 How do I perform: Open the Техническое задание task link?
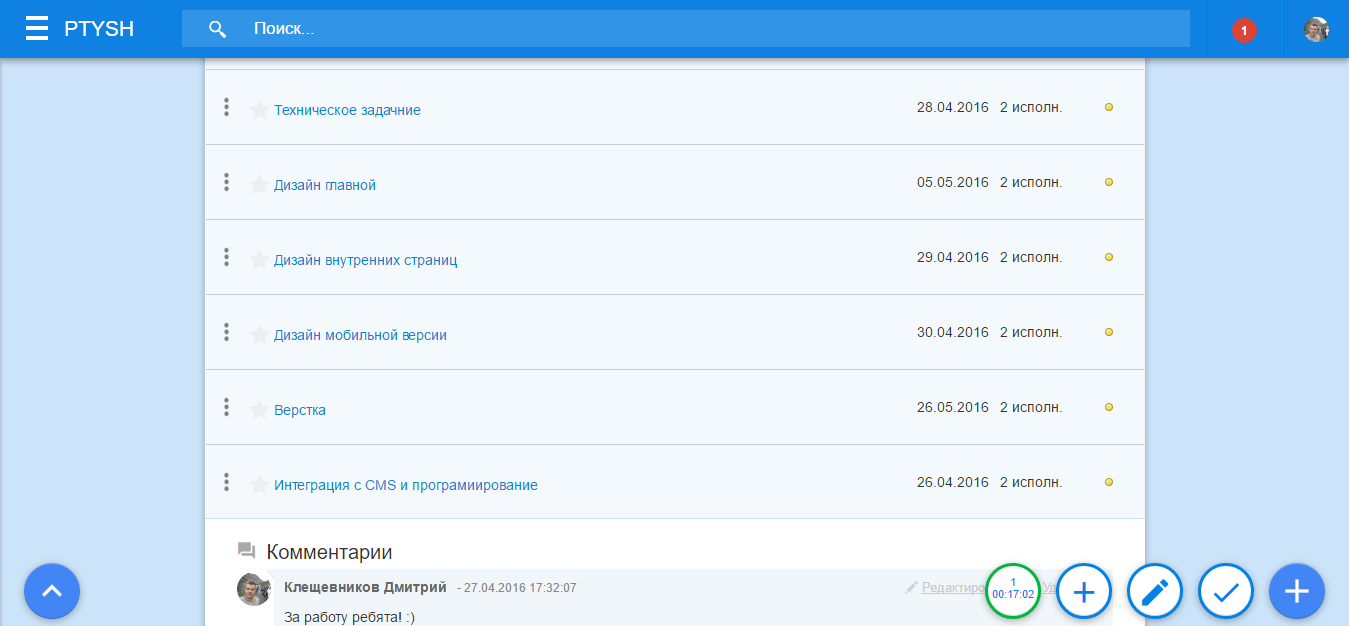click(x=347, y=110)
